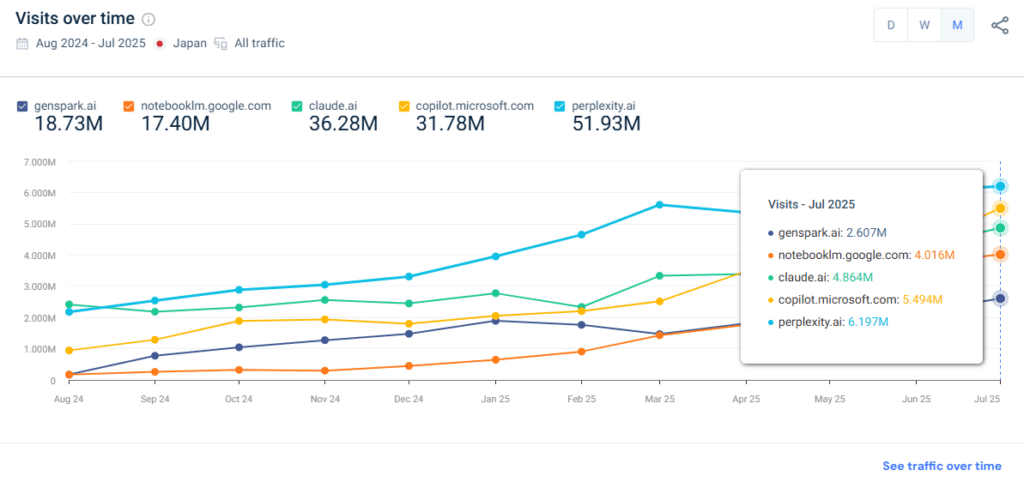Viewport: 1024px width, 482px height.
Task: Click the calendar icon before the date range
Action: point(22,44)
